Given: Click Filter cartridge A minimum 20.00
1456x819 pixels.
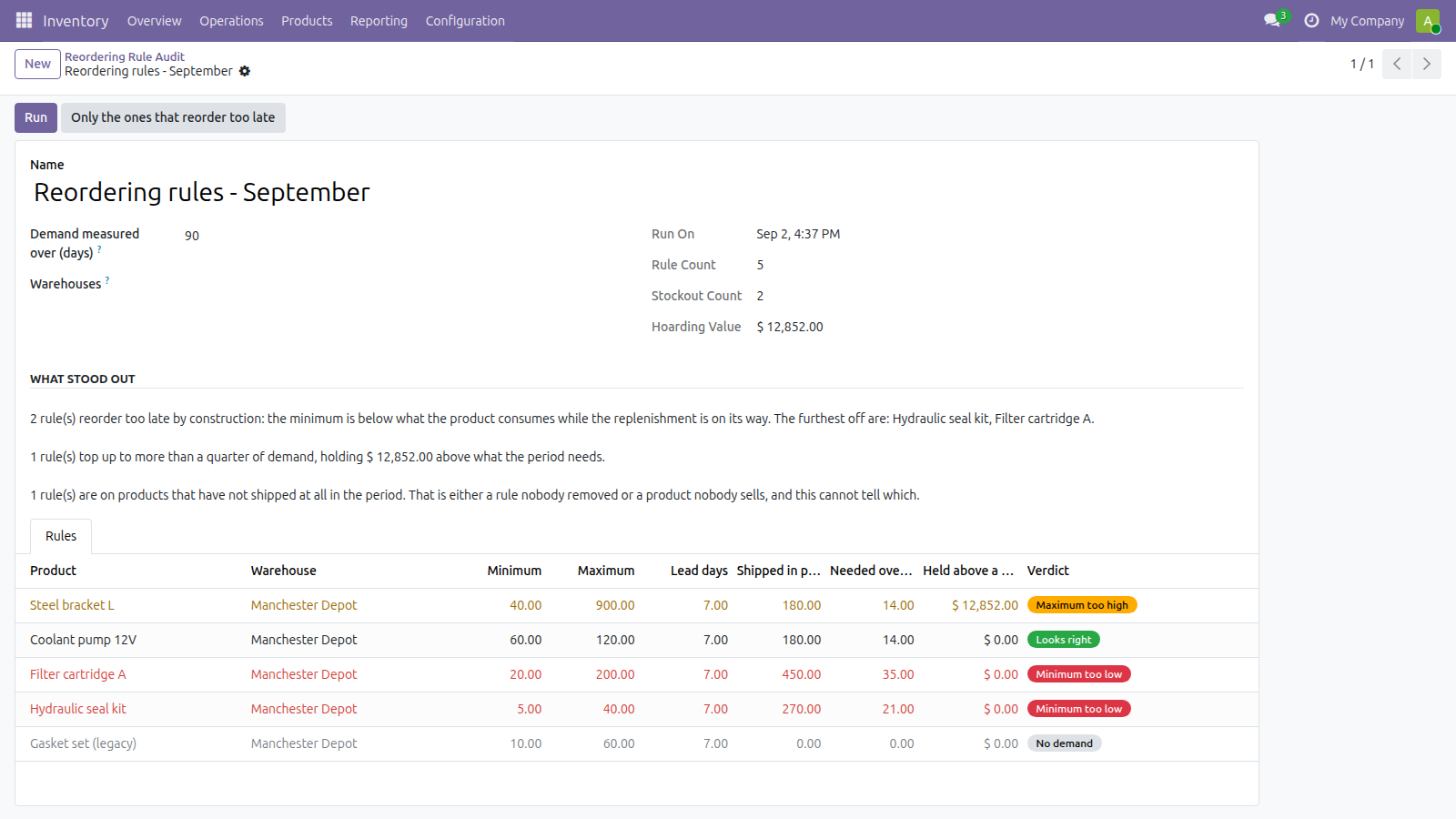Looking at the screenshot, I should [x=525, y=674].
